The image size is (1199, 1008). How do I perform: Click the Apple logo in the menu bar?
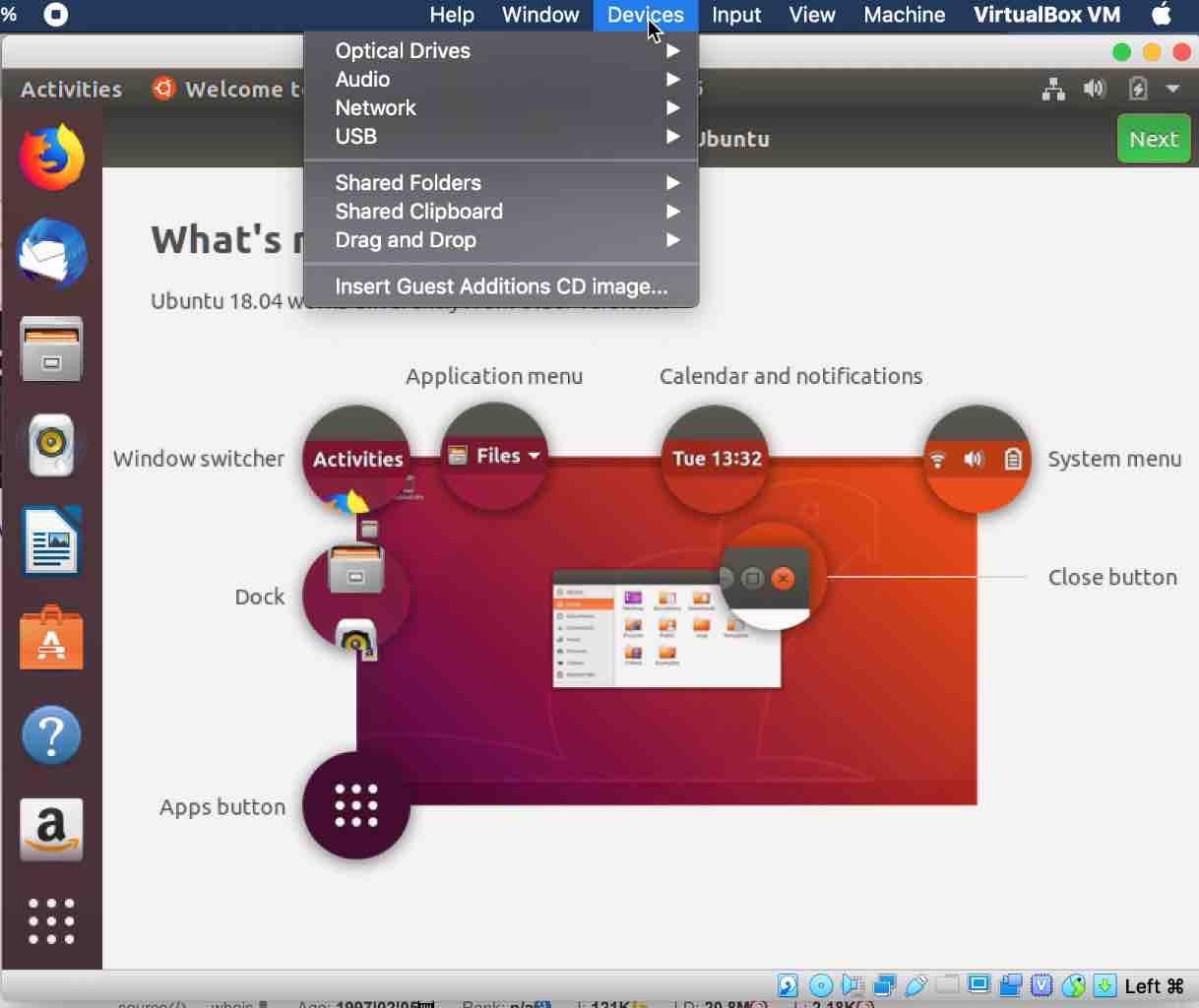click(1162, 15)
